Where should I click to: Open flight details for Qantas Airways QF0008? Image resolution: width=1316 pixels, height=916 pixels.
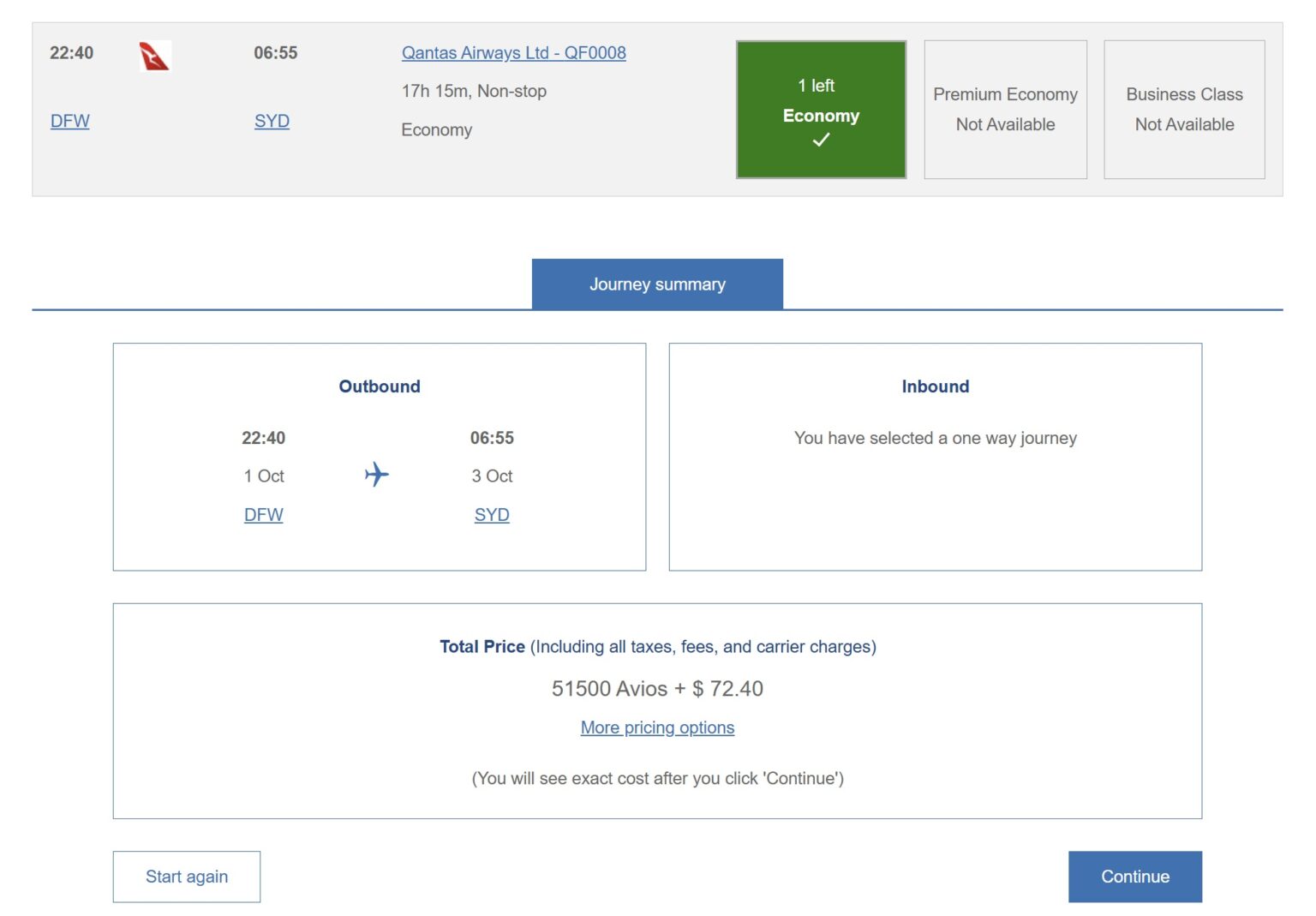[x=514, y=52]
